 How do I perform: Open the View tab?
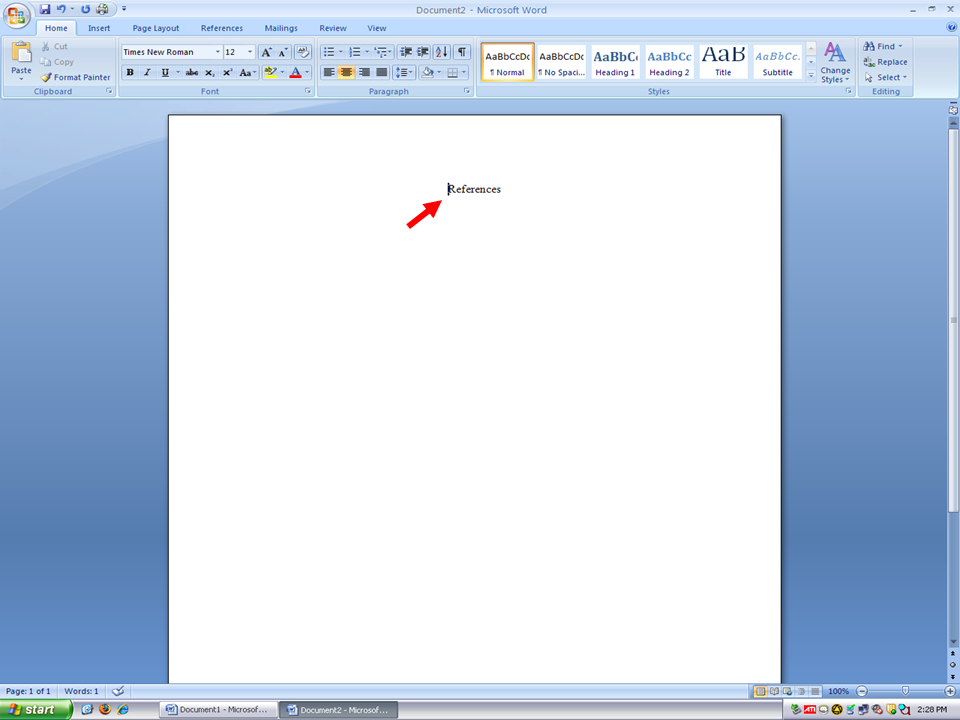coord(377,28)
